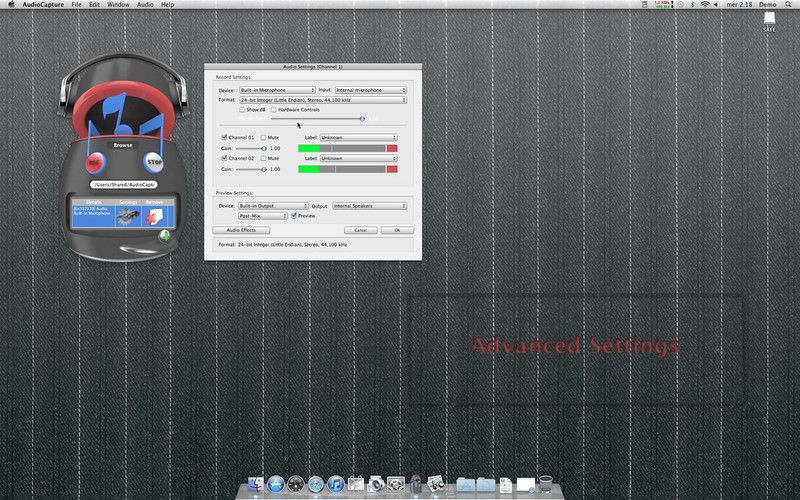Viewport: 800px width, 500px height.
Task: Open the second folder stack in Dock
Action: tap(485, 484)
